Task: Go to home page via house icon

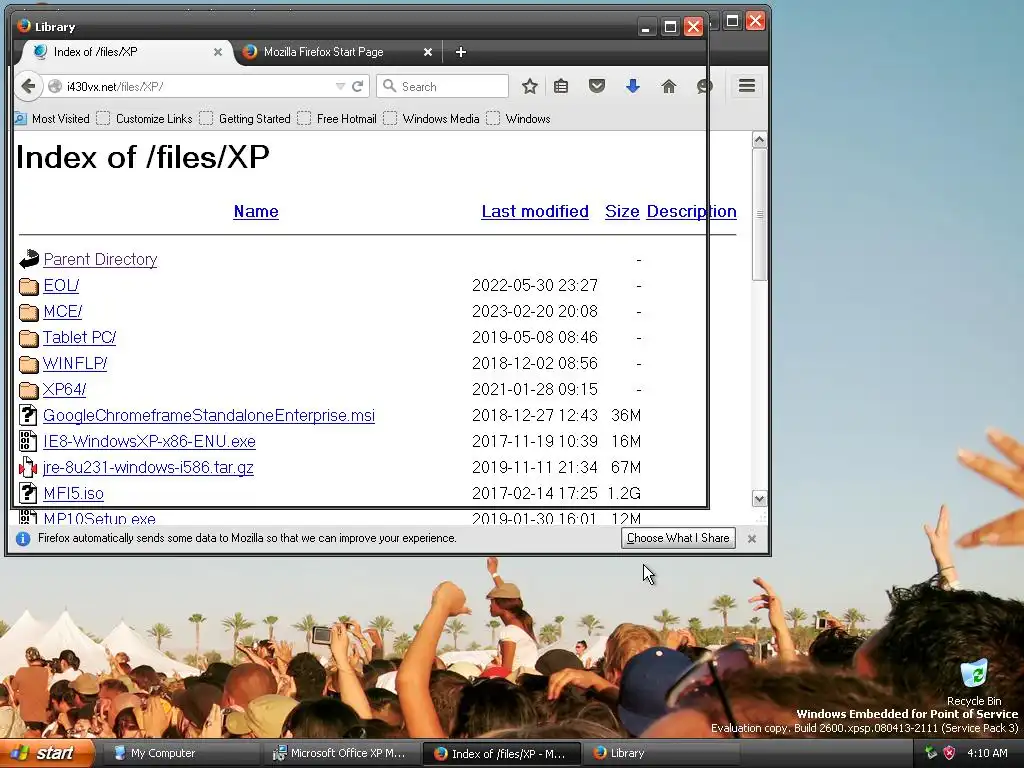Action: click(669, 86)
